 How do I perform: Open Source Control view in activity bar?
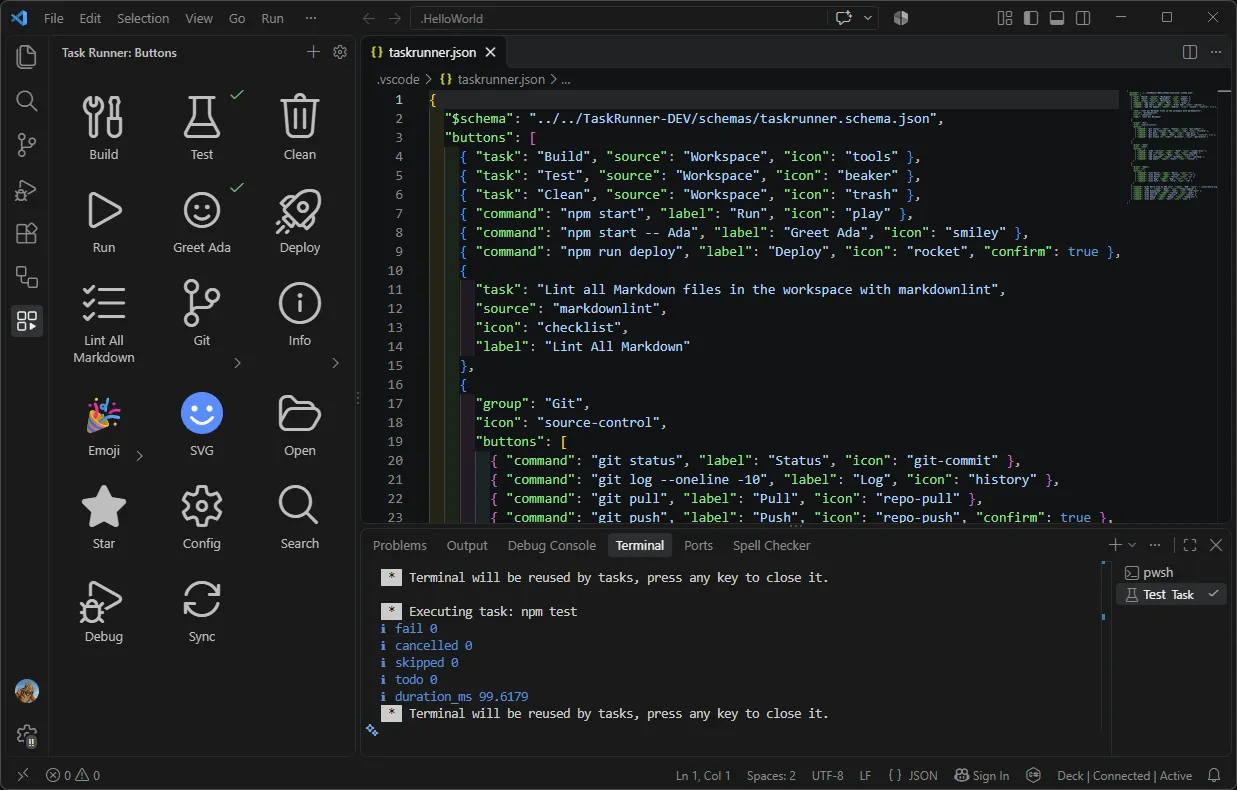point(27,145)
